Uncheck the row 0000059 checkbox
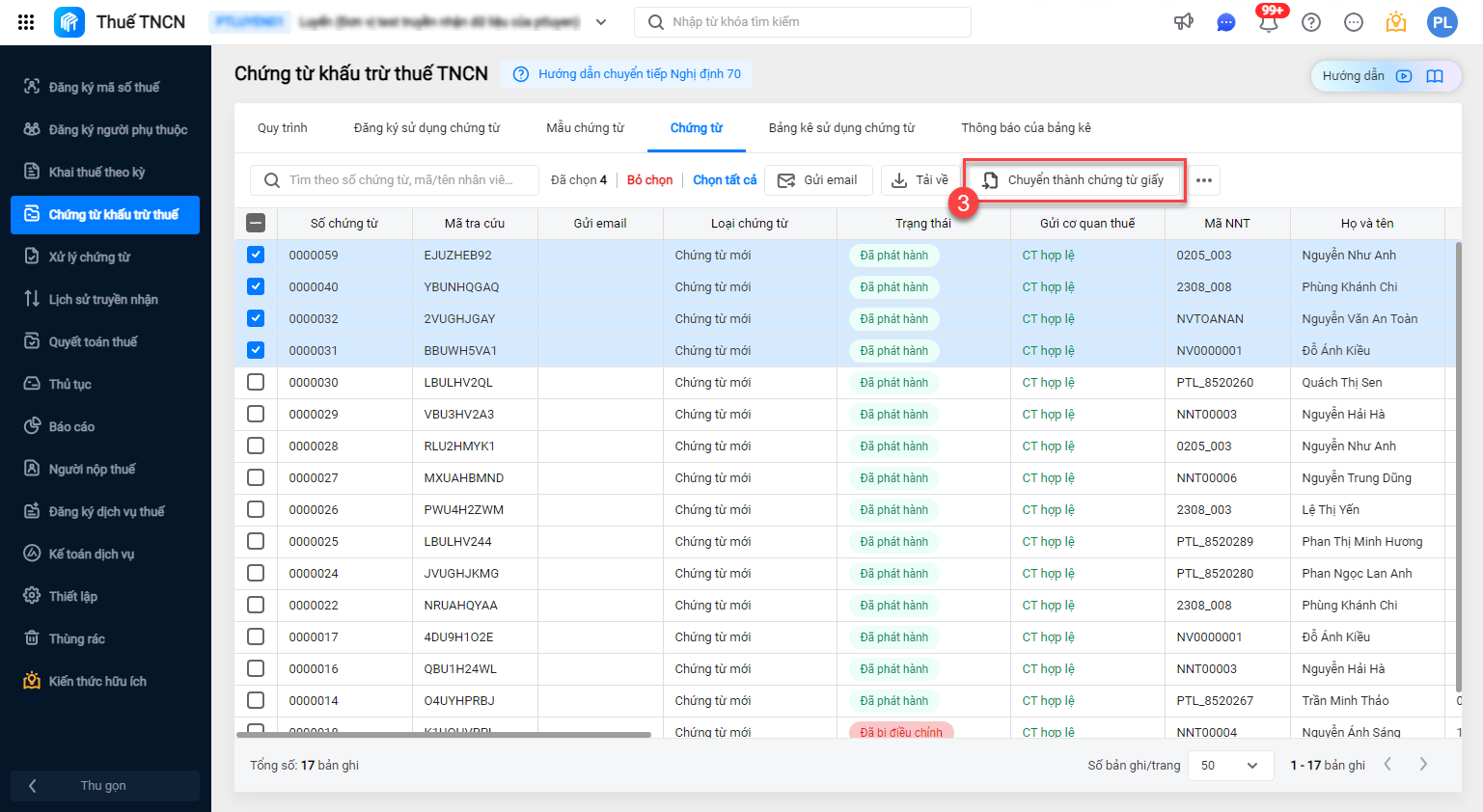The height and width of the screenshot is (812, 1483). coord(256,255)
